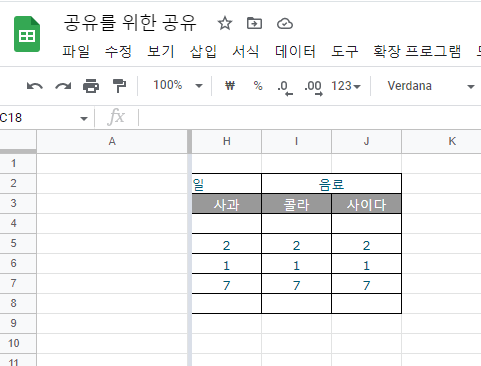Open the 도구 menu
Screen dimensions: 481x366
coord(345,51)
